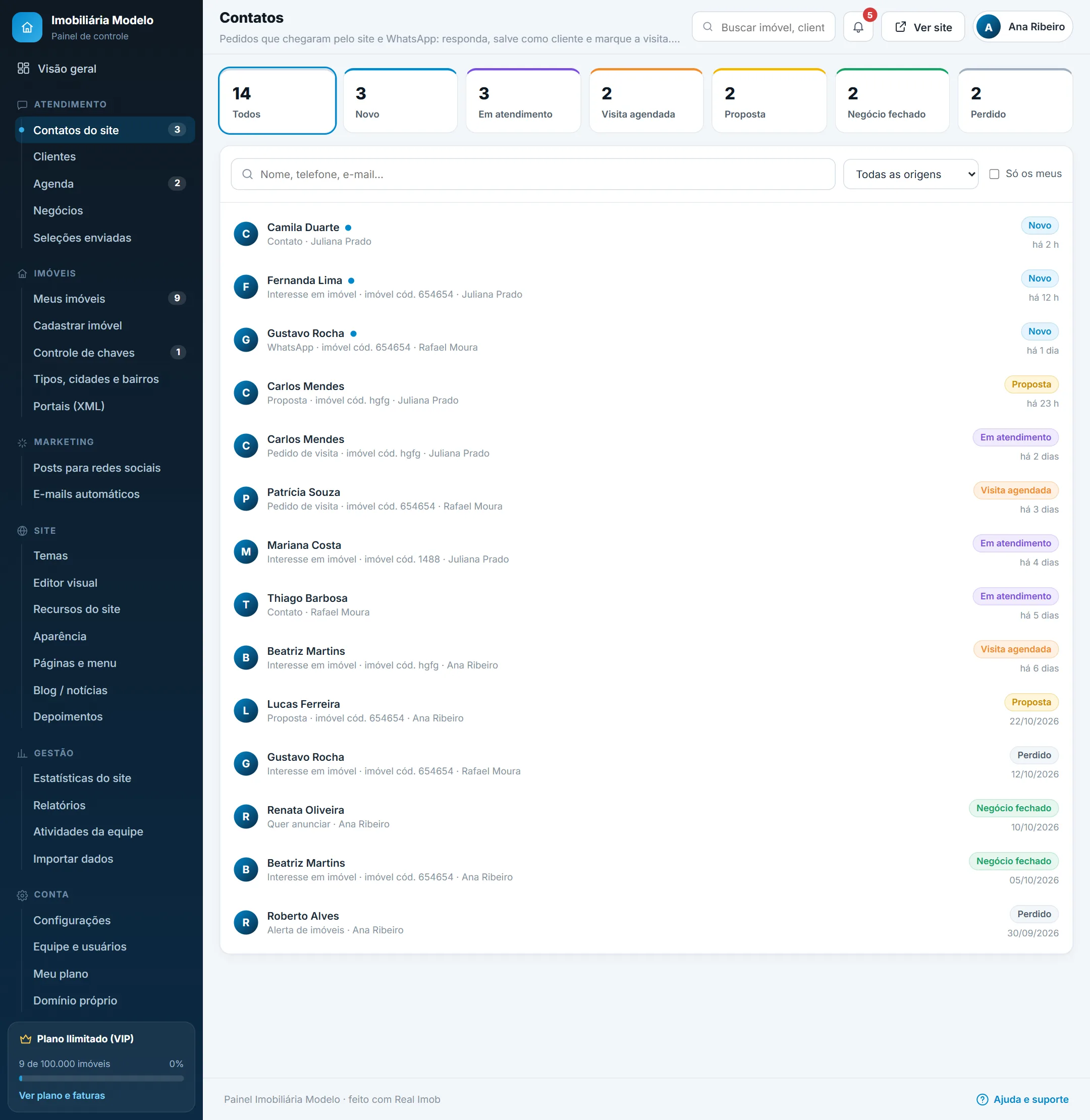Select the Perdido filter tab
This screenshot has width=1090, height=1120.
coord(1016,101)
